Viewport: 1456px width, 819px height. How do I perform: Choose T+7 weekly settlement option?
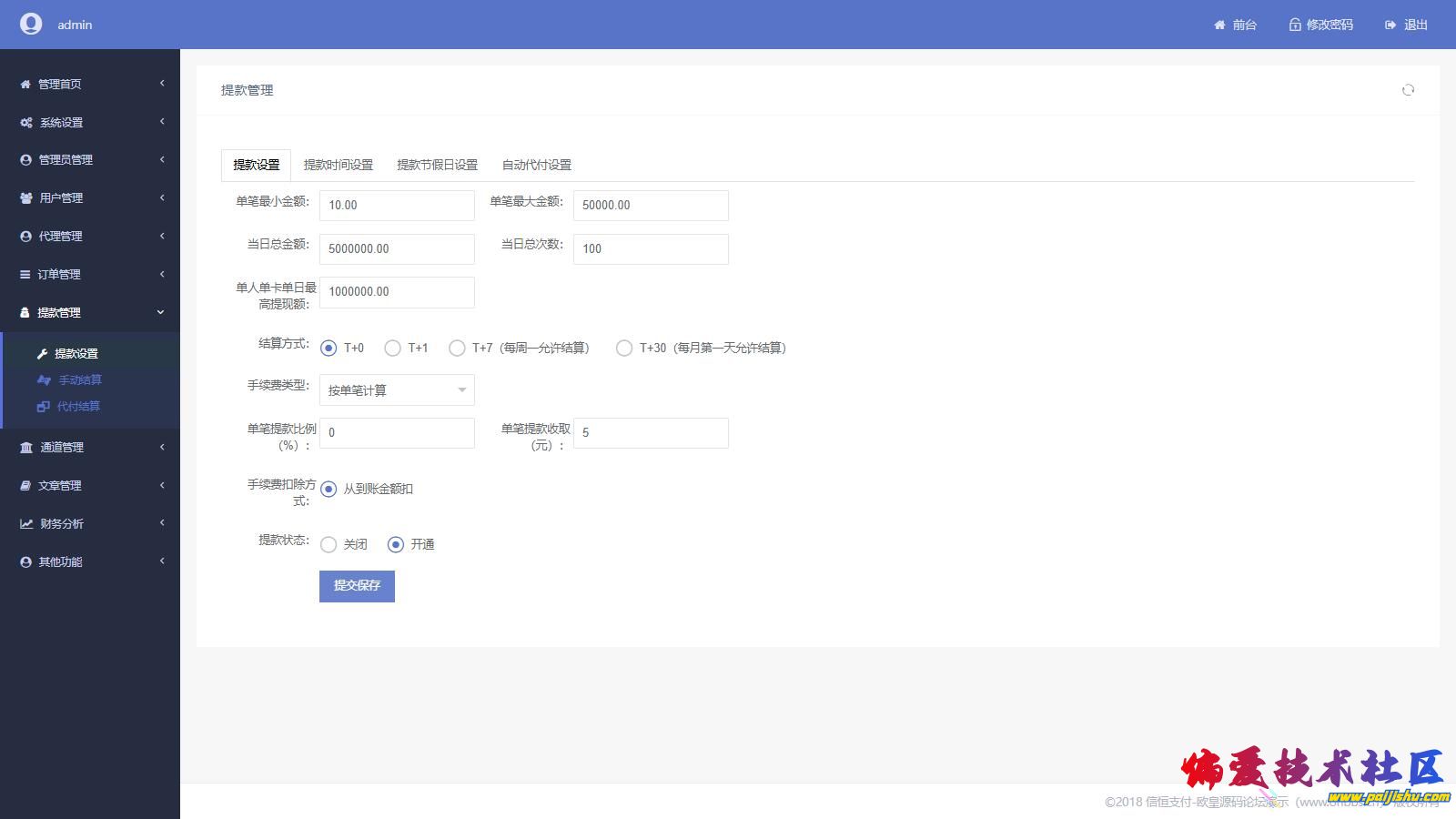point(457,349)
